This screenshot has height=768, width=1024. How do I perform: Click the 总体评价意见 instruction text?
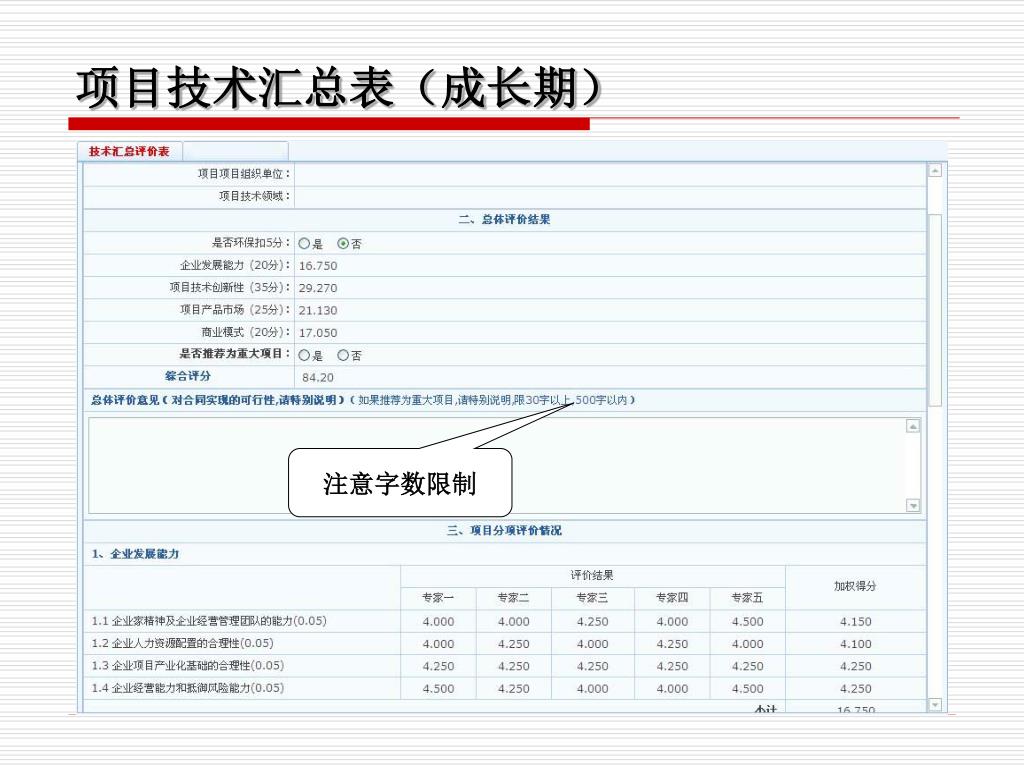coord(362,400)
